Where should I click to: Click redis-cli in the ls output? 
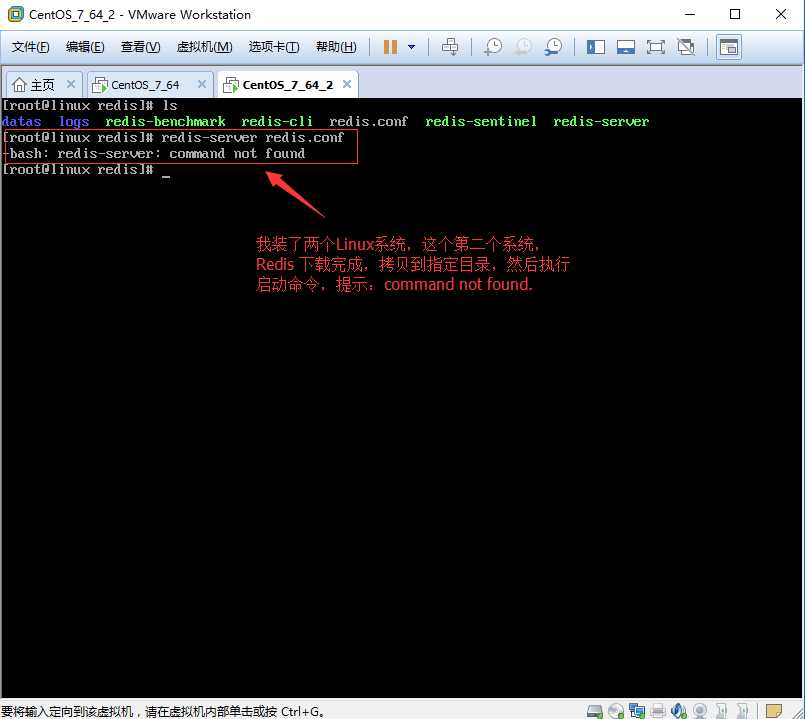277,122
